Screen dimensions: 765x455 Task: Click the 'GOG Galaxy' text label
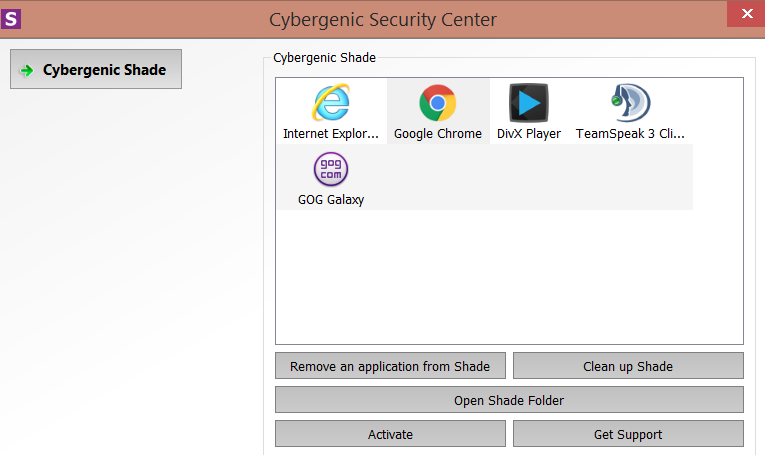pyautogui.click(x=331, y=199)
